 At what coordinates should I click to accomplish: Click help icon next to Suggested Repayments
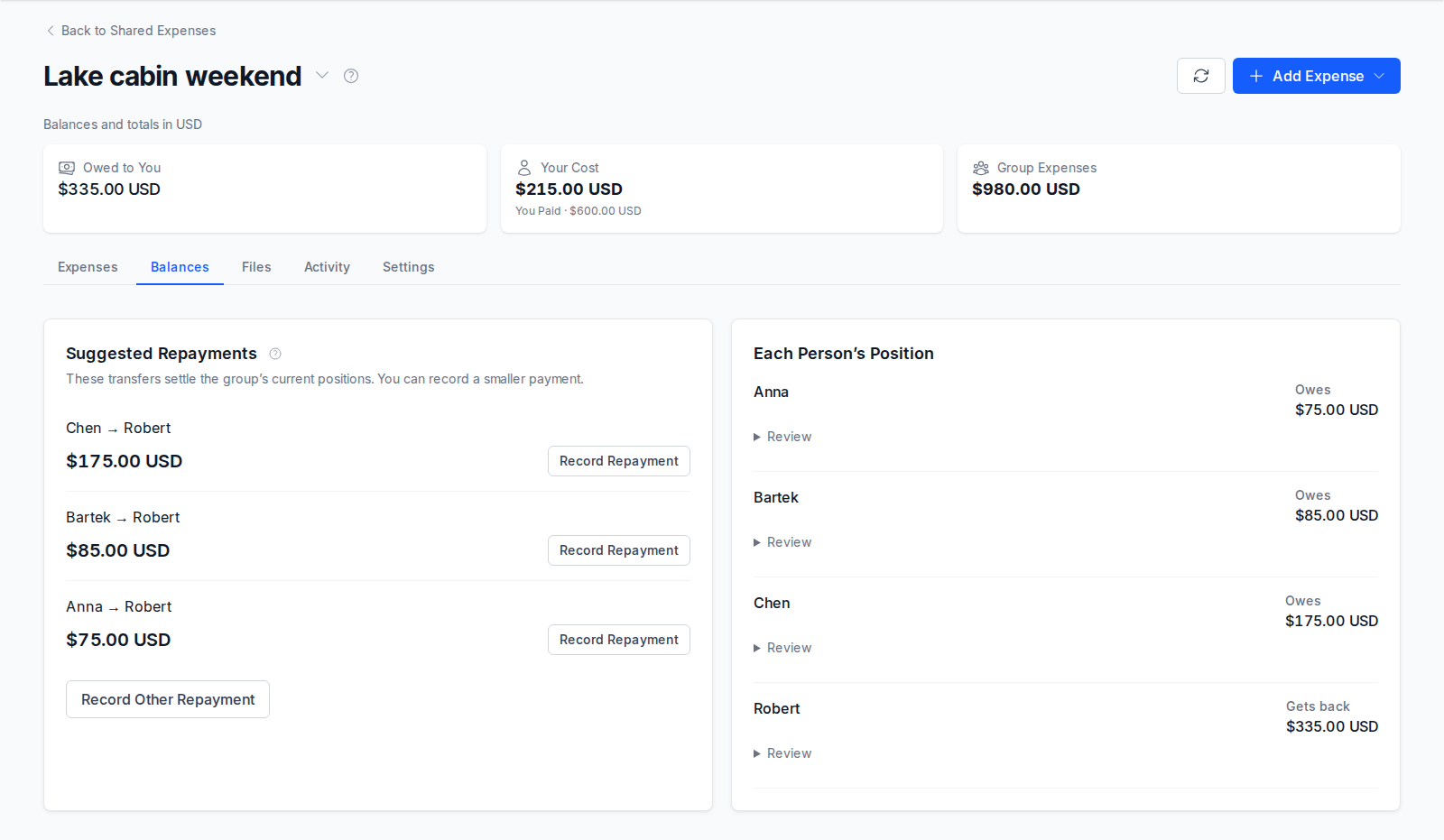click(275, 354)
